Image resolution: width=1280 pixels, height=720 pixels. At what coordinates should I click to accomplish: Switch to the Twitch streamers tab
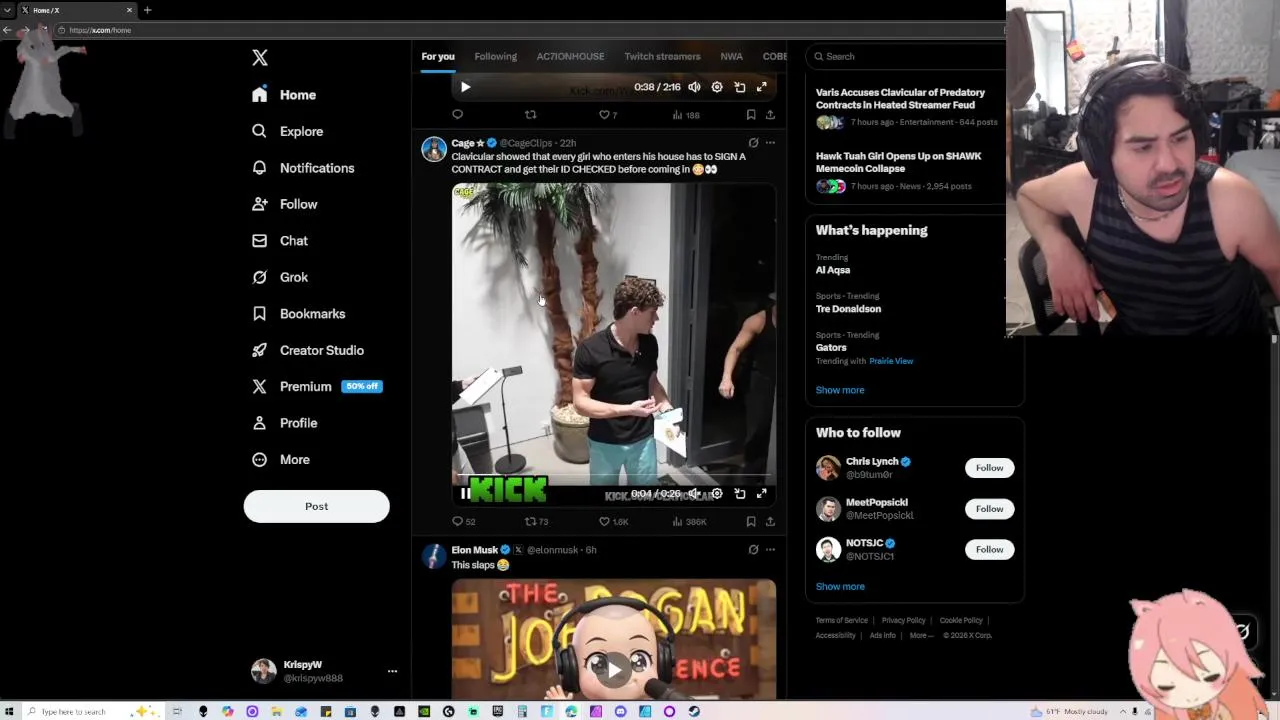tap(662, 57)
